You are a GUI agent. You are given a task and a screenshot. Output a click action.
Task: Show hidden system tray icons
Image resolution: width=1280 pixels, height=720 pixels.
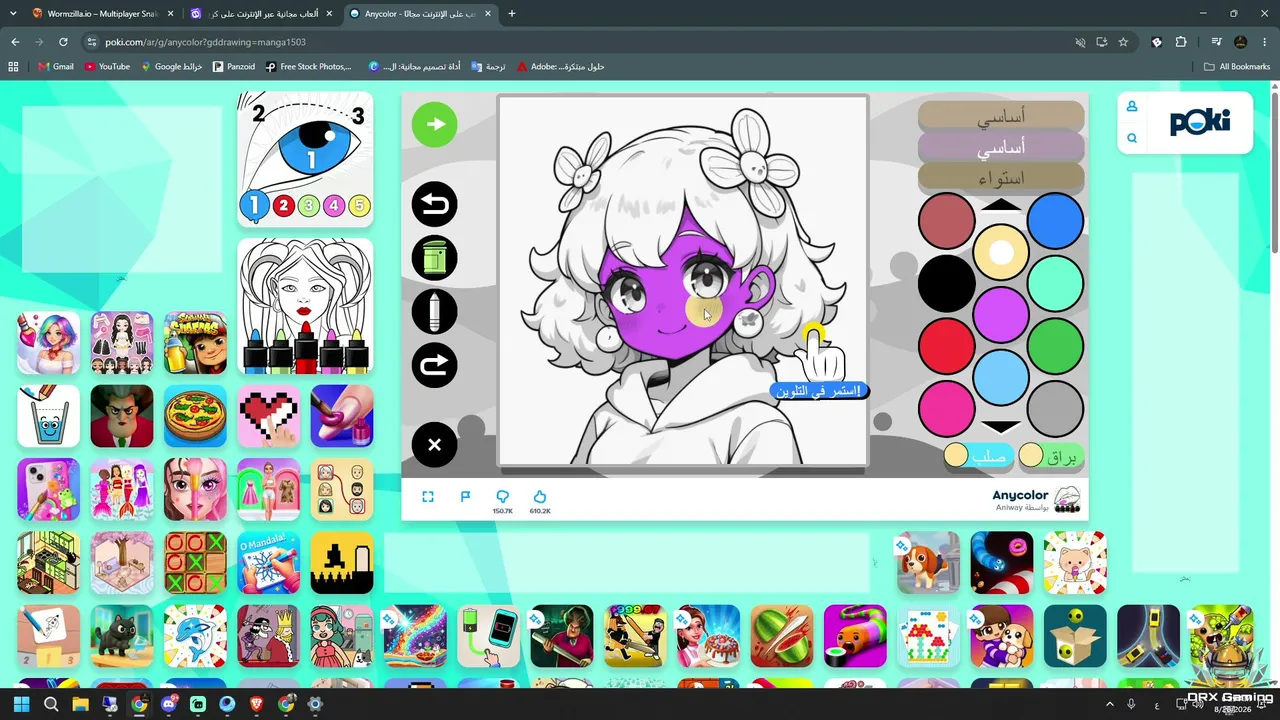(1109, 704)
